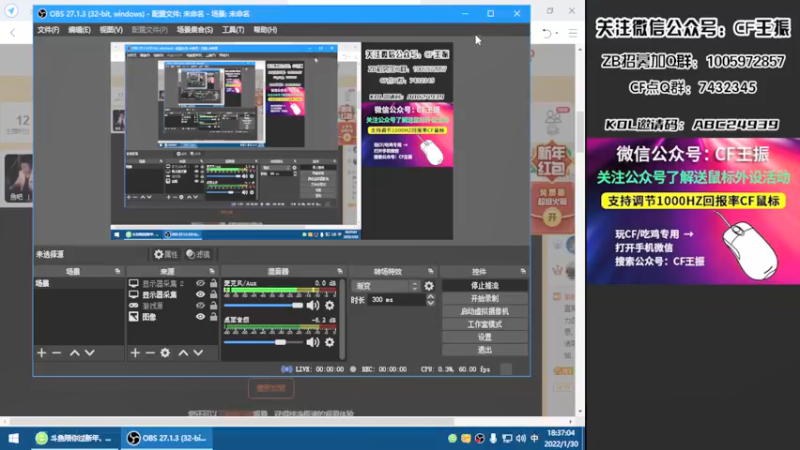Click the microphone icon in system tray
Image resolution: width=800 pixels, height=450 pixels.
point(493,438)
